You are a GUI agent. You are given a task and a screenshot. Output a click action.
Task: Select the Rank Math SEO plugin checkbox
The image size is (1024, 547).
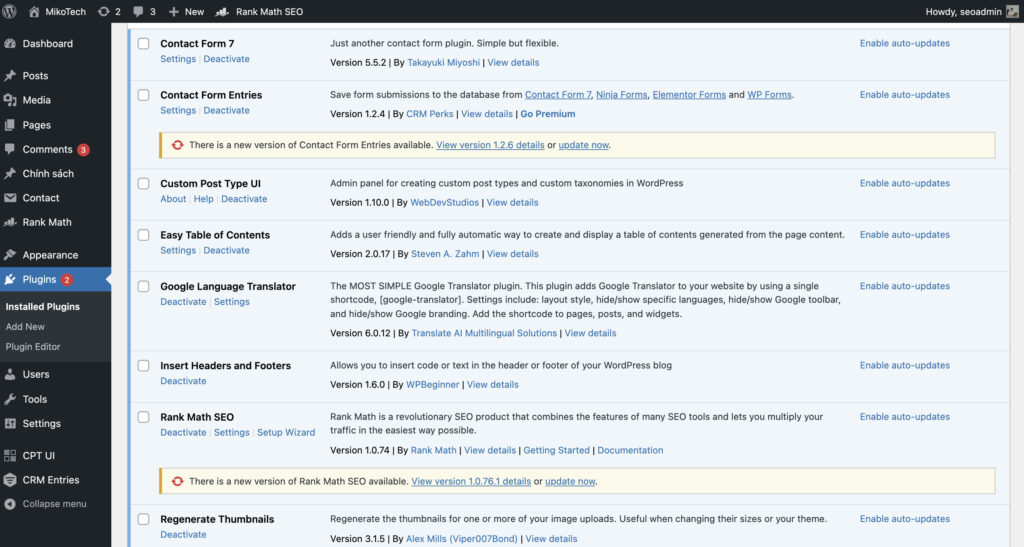[x=143, y=417]
